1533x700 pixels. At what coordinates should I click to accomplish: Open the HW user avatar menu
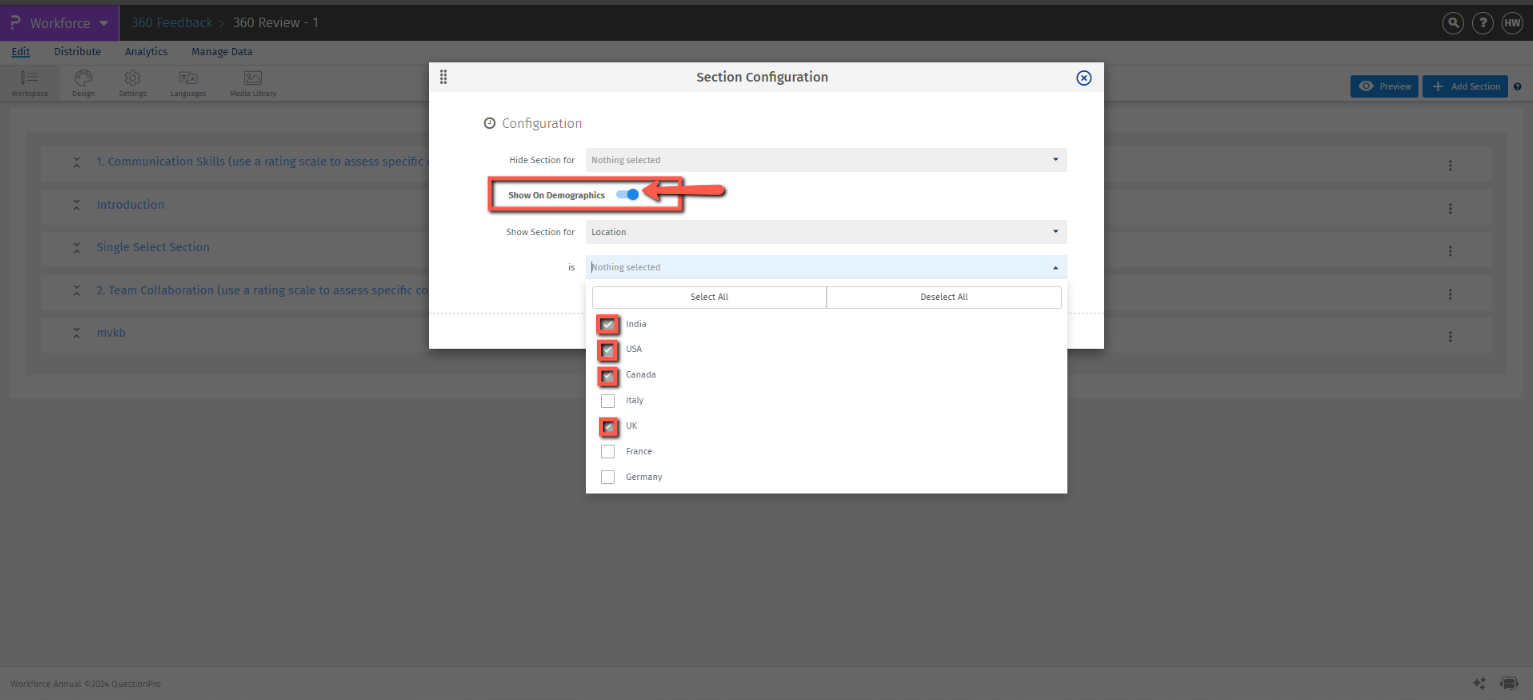1511,23
